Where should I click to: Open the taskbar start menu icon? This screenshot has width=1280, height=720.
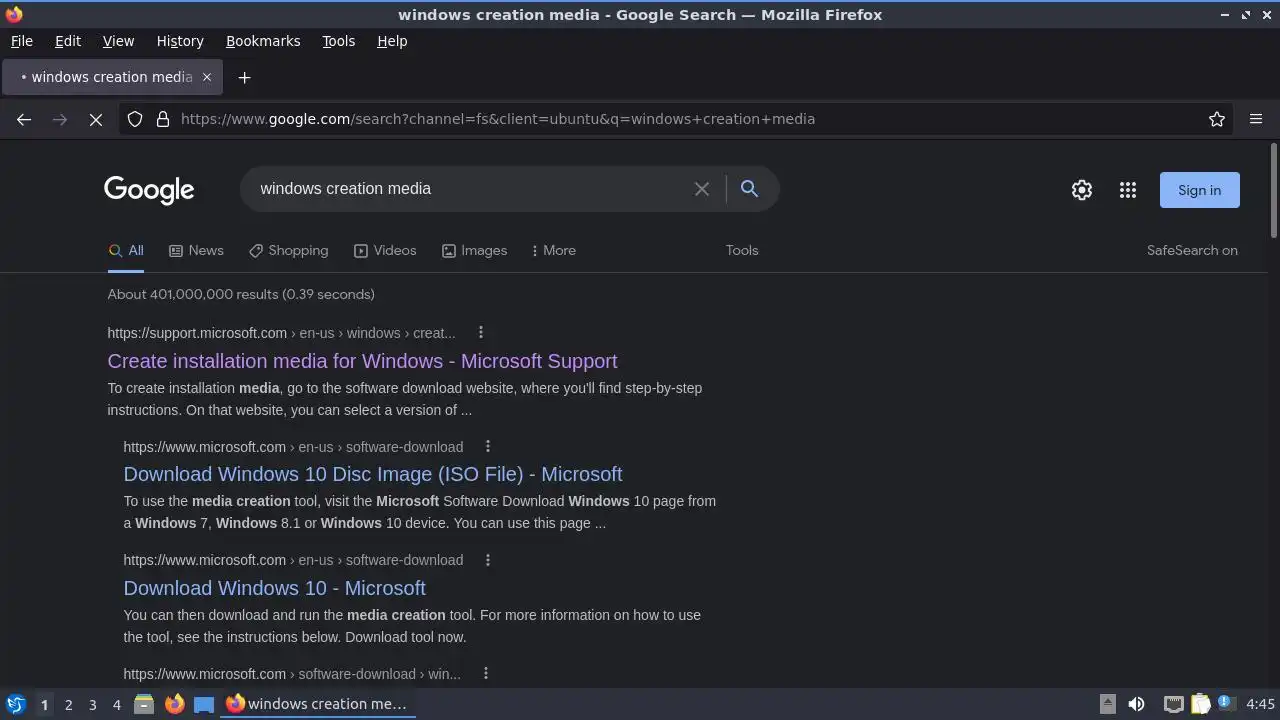pos(15,704)
